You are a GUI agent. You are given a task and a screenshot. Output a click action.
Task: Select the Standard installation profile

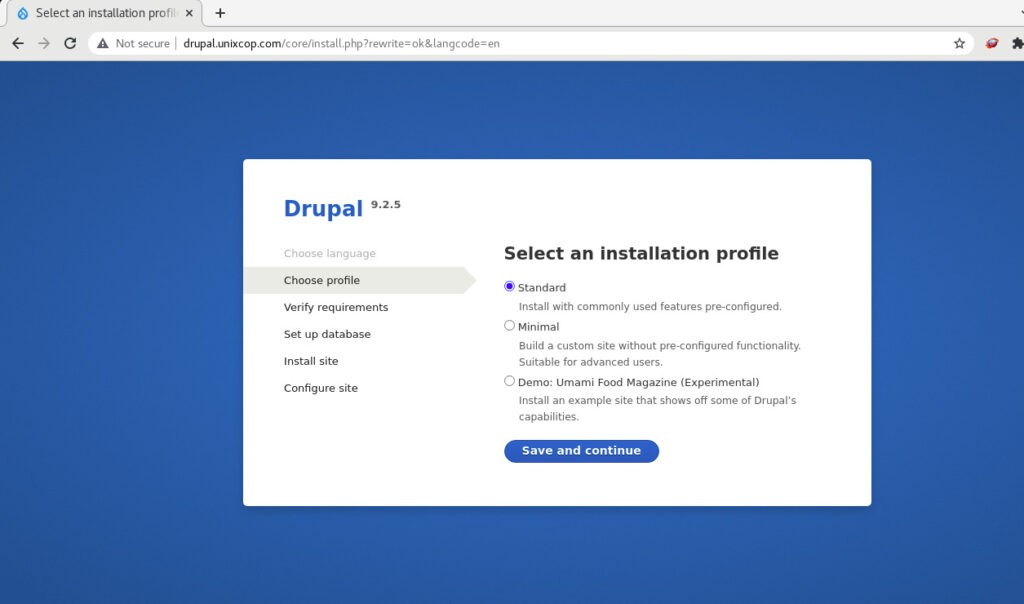click(509, 287)
